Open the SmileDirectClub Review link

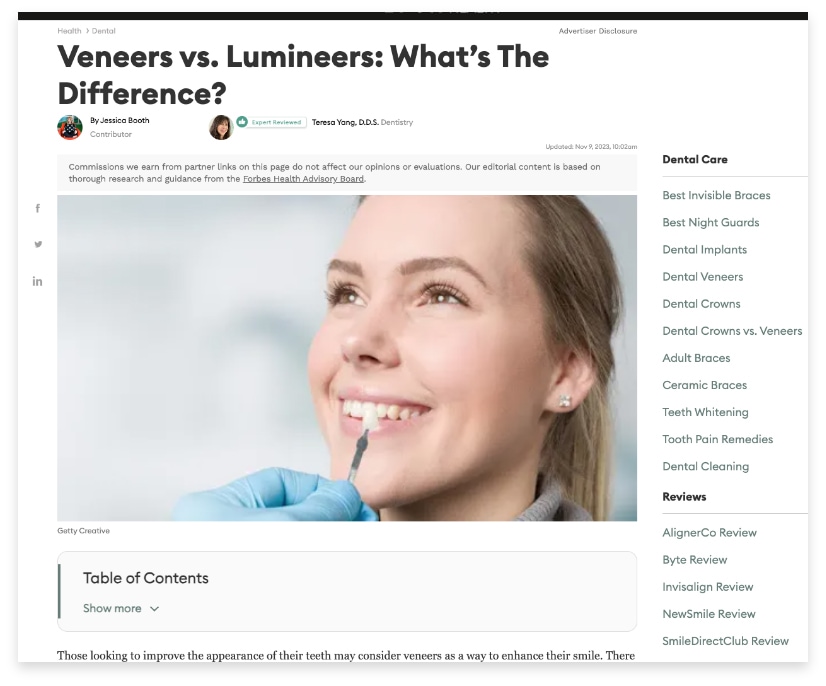pyautogui.click(x=726, y=641)
